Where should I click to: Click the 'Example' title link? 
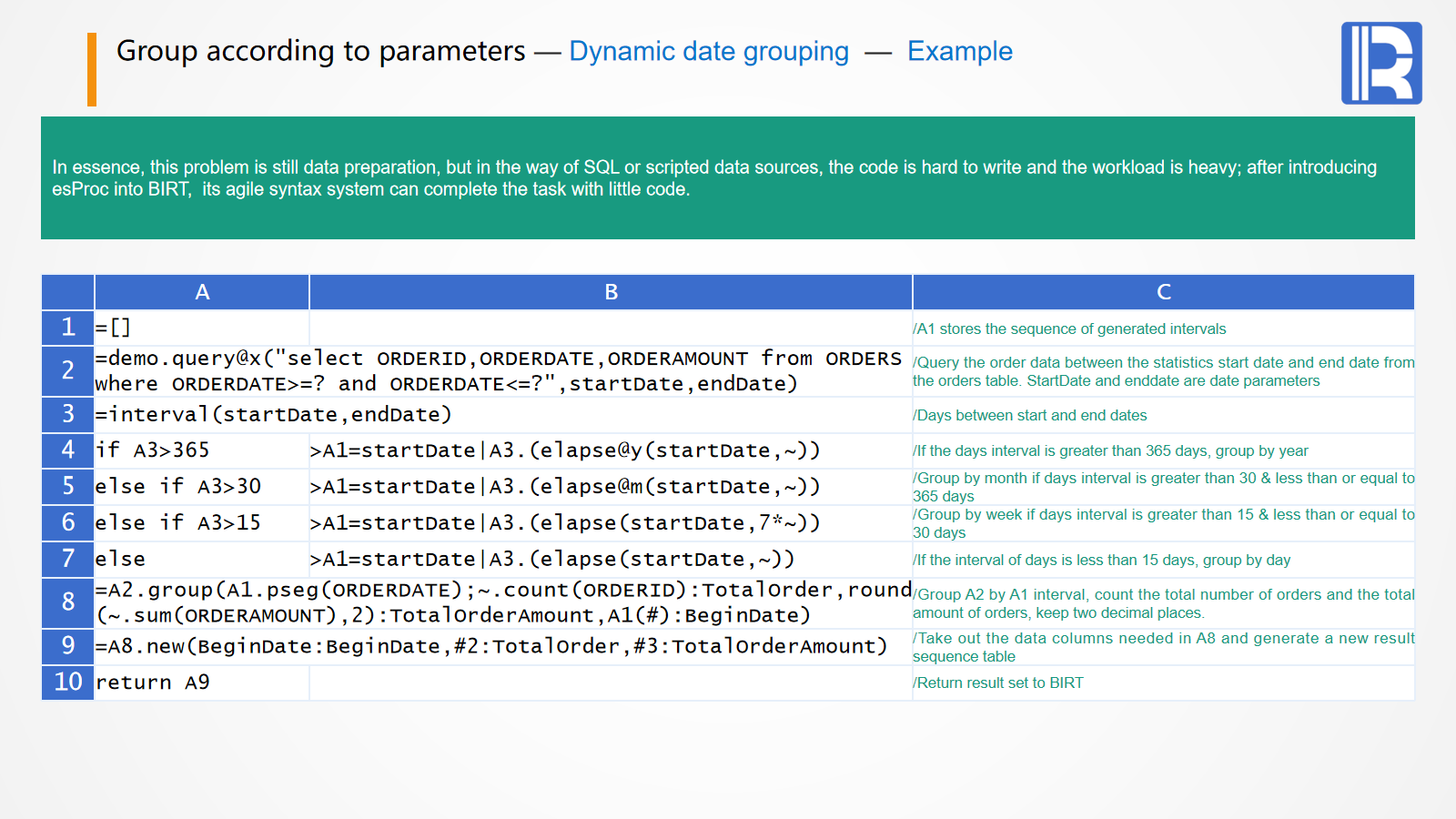click(x=959, y=52)
